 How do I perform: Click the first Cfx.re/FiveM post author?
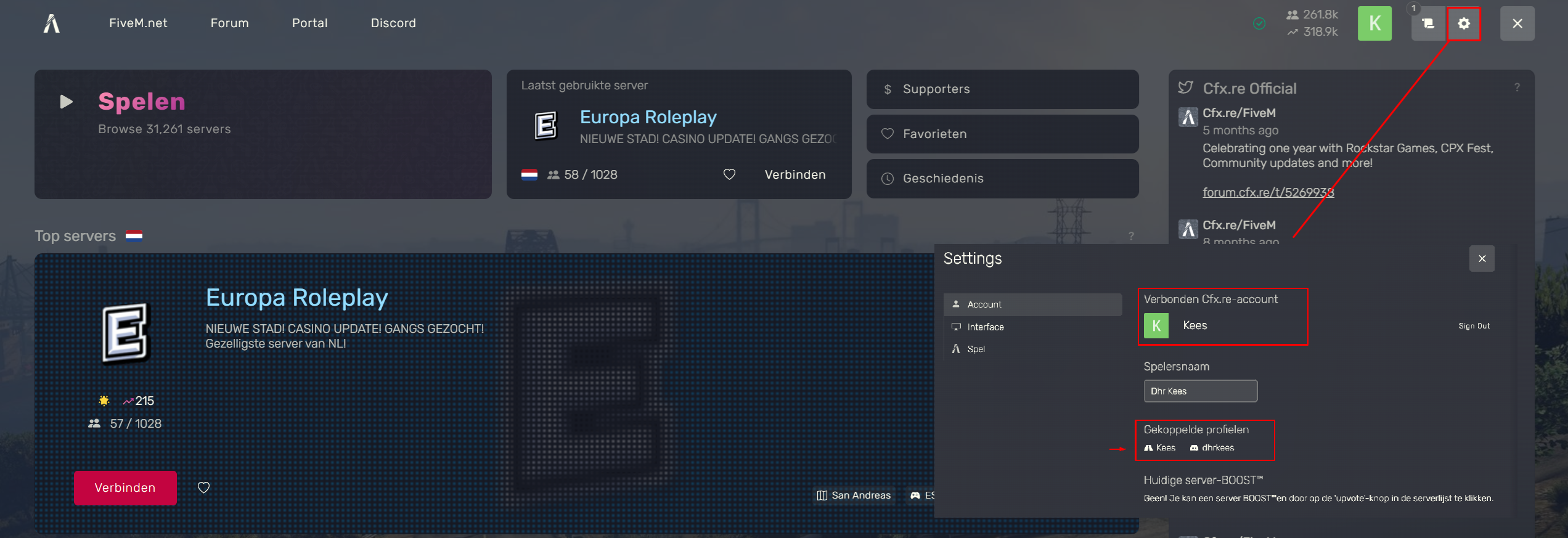pos(1239,113)
